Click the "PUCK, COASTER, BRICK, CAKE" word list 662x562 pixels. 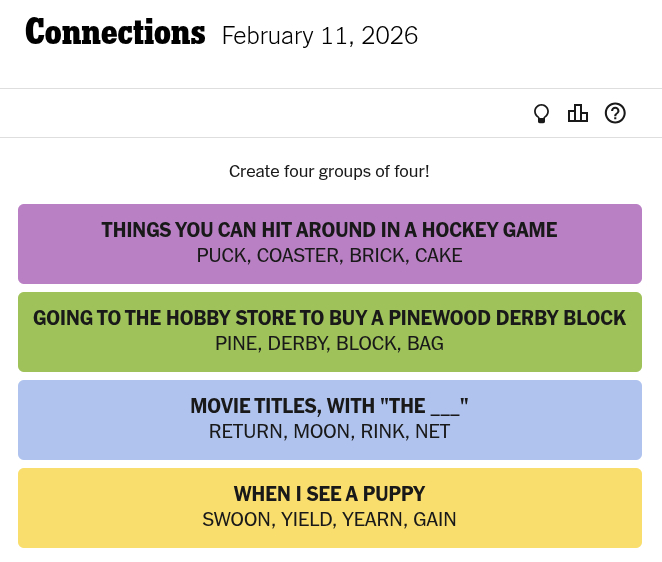click(x=329, y=256)
